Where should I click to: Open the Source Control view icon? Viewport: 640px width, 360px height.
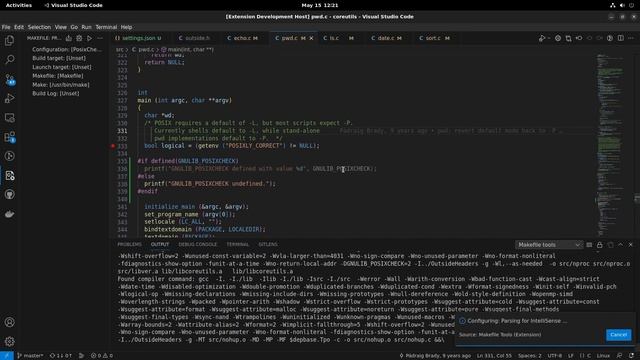pyautogui.click(x=9, y=79)
